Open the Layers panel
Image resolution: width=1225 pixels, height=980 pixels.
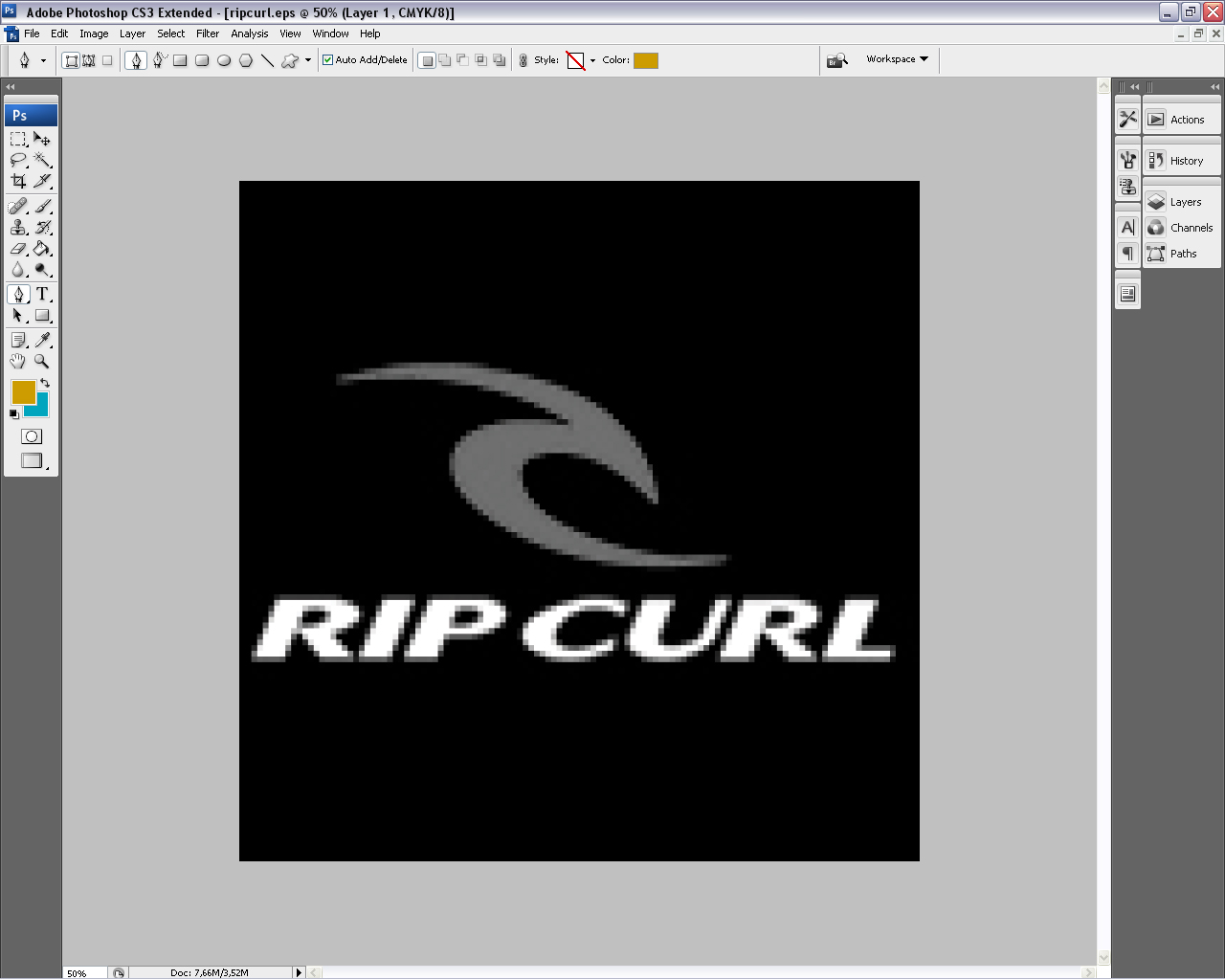click(x=1182, y=202)
